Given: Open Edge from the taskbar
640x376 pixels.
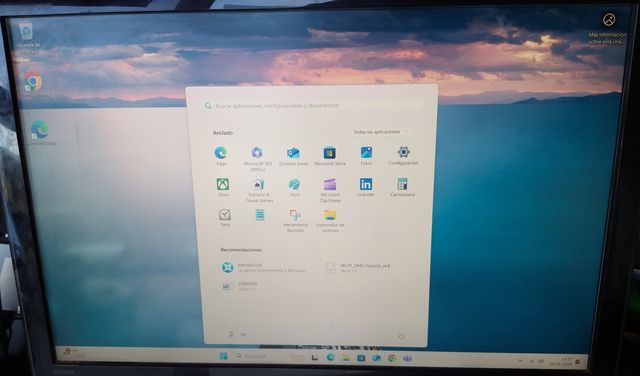Looking at the screenshot, I should [330, 358].
